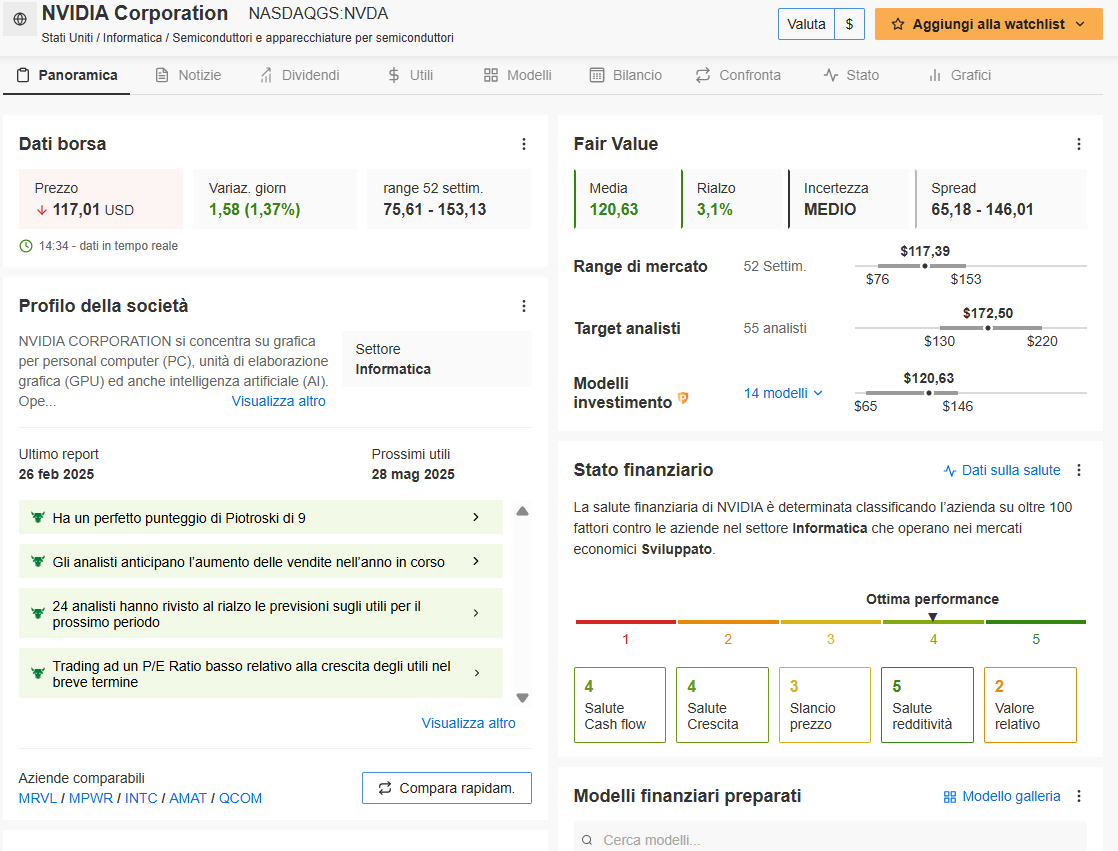1118x851 pixels.
Task: Switch to the Notizie tab
Action: pyautogui.click(x=188, y=76)
